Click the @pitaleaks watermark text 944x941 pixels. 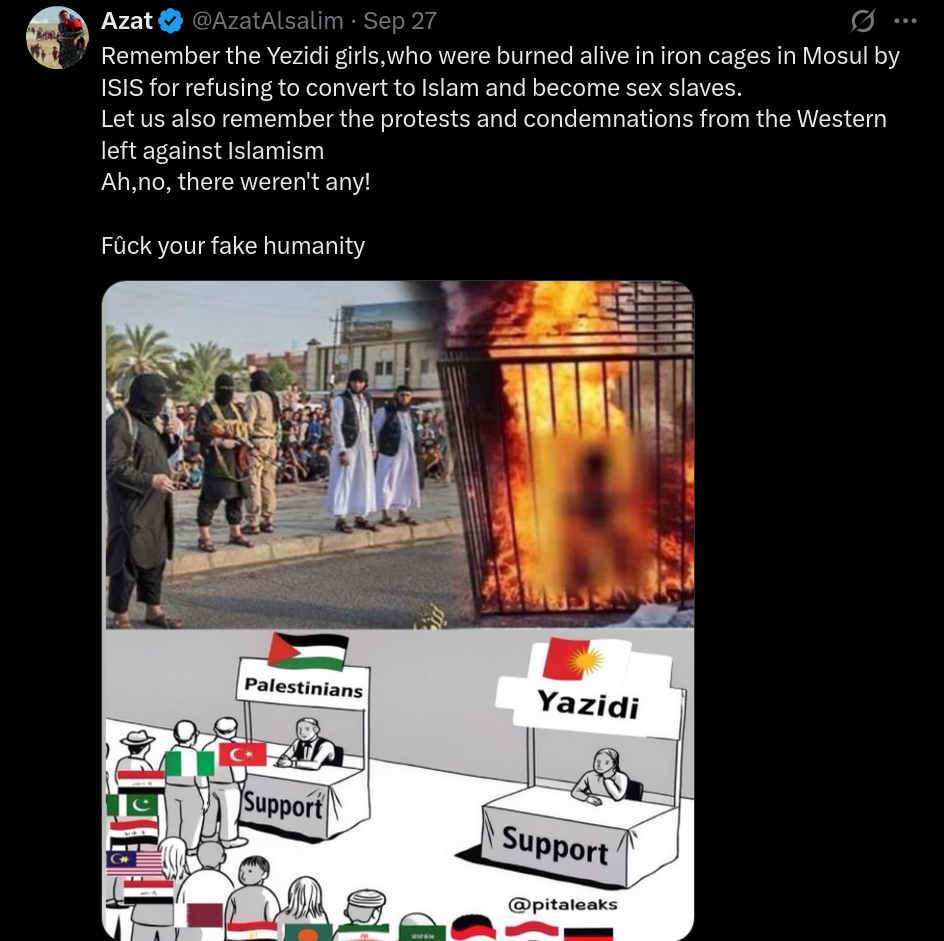(x=563, y=904)
